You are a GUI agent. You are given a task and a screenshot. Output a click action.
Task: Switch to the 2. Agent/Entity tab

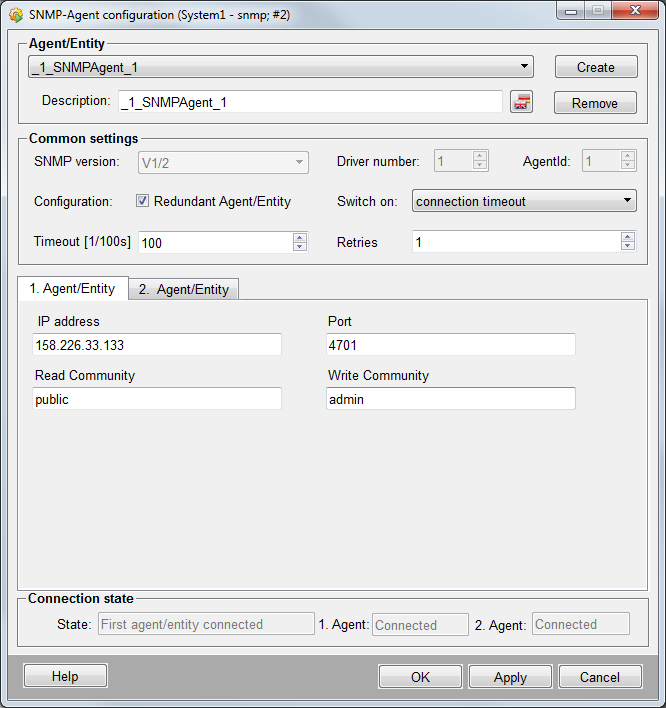point(184,289)
